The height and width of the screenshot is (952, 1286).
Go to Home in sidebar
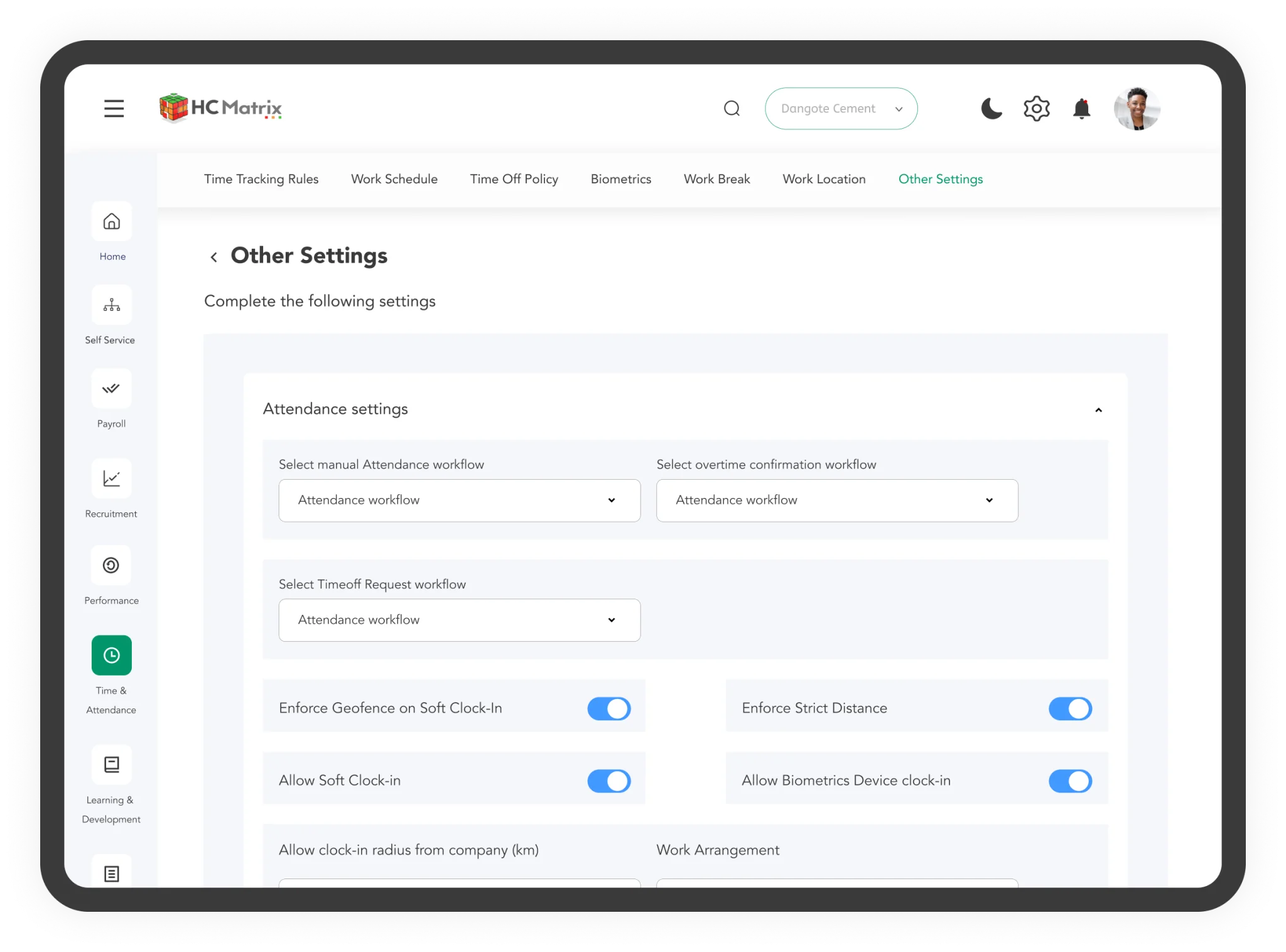pos(112,222)
